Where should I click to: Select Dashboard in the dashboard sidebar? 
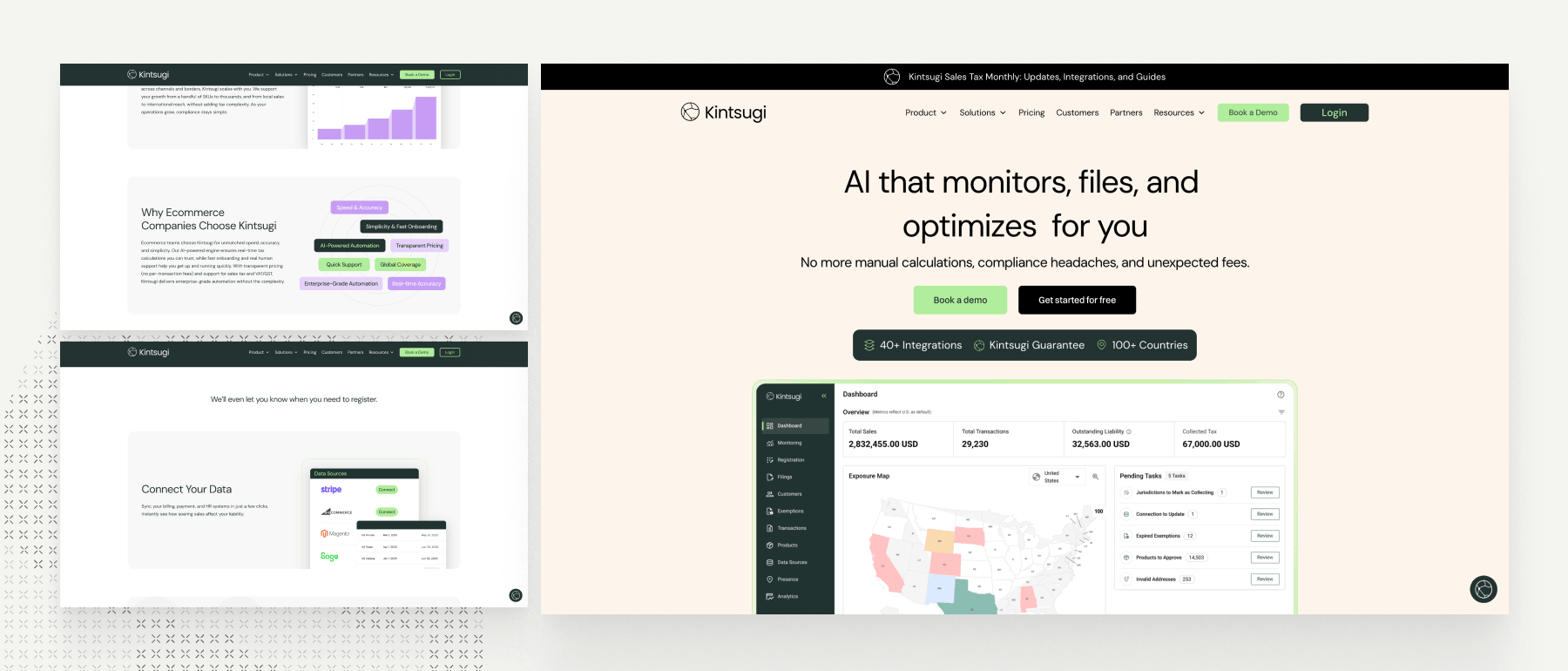[794, 426]
